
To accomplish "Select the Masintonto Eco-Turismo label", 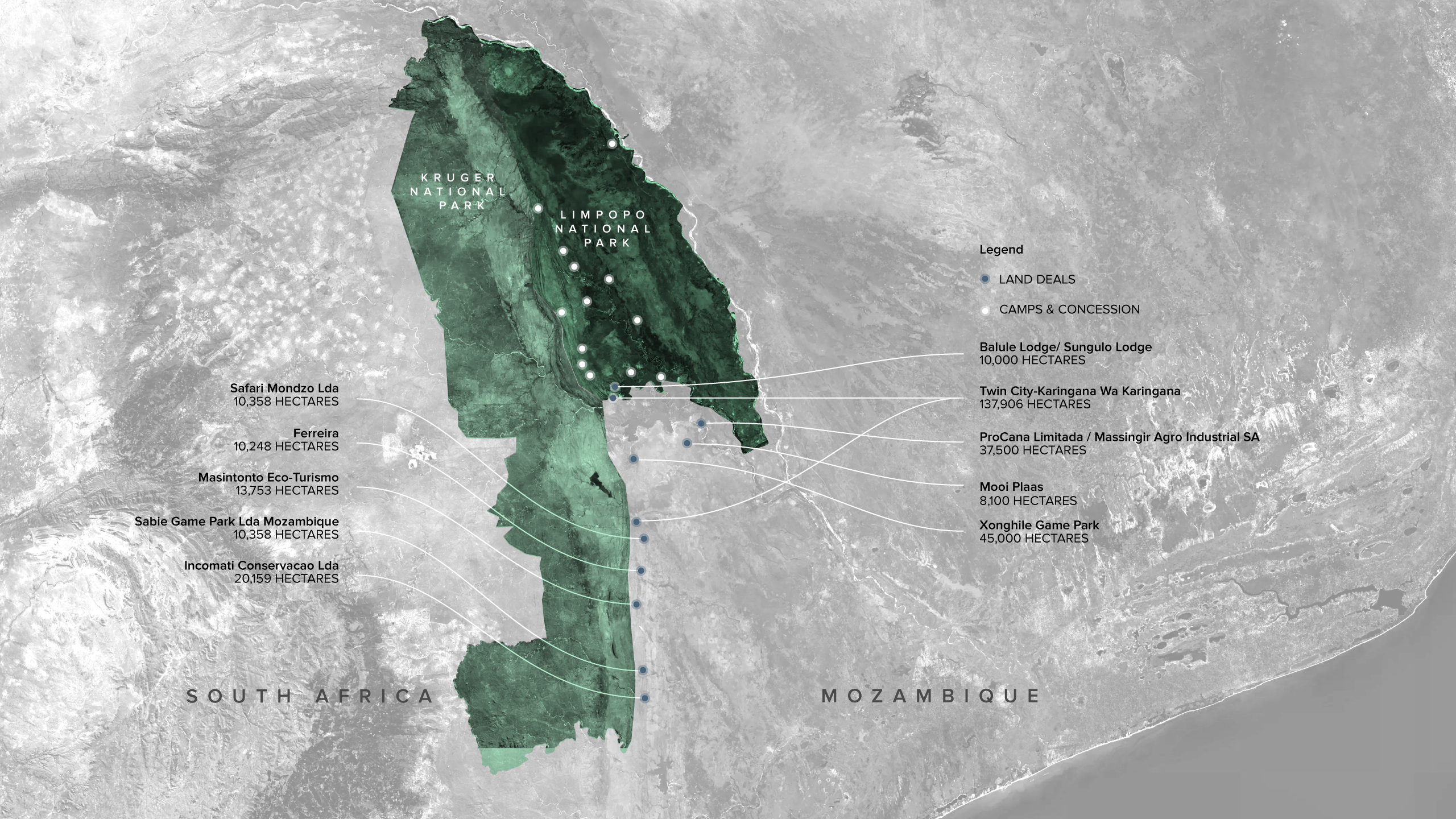I will tap(268, 477).
